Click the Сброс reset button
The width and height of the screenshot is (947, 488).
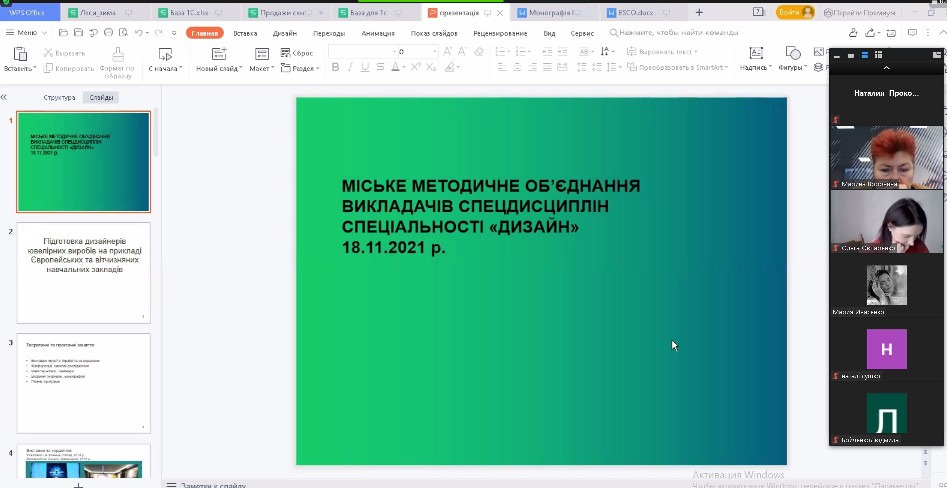(298, 53)
